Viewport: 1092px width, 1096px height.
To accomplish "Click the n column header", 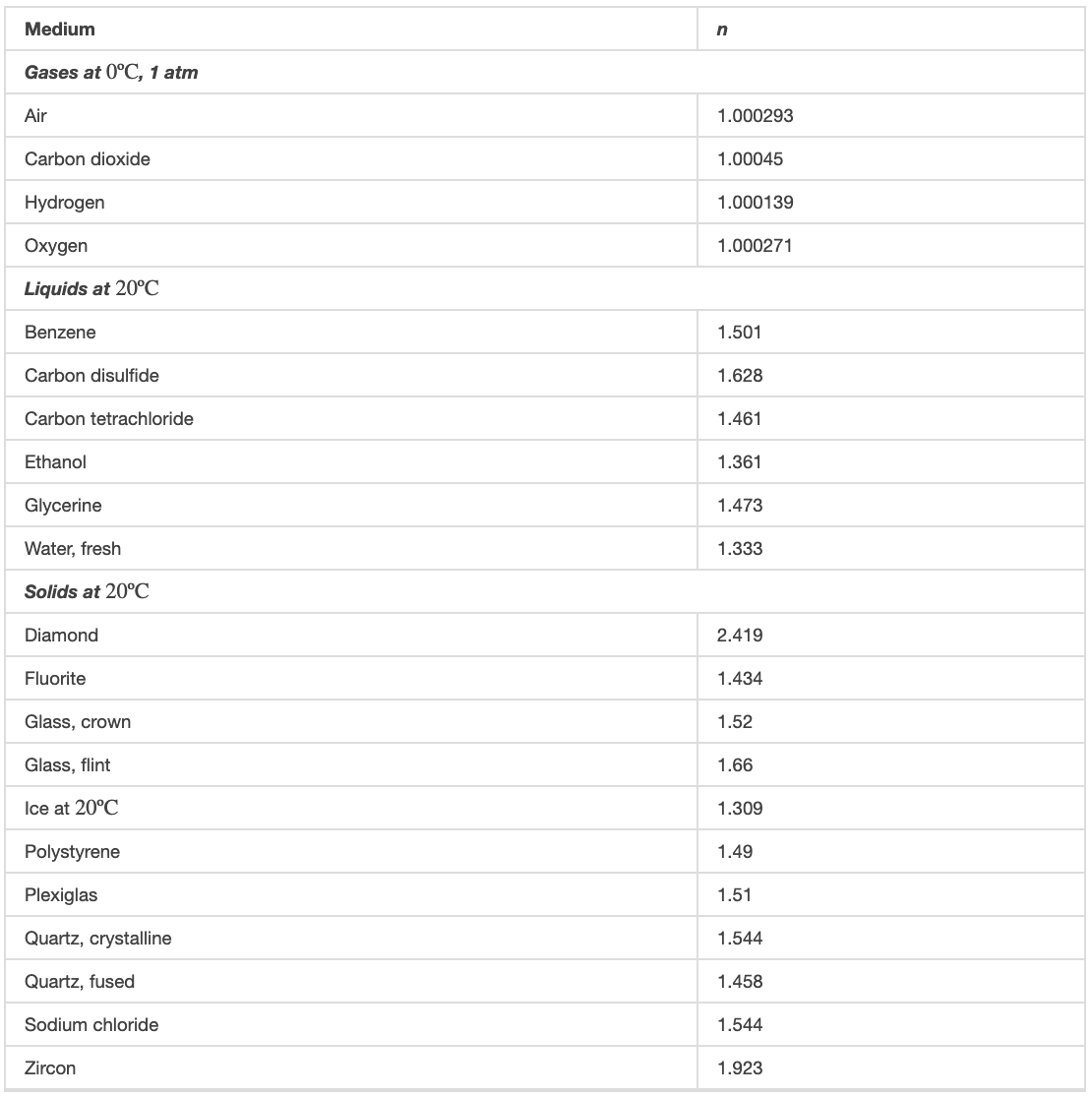I will [x=723, y=30].
